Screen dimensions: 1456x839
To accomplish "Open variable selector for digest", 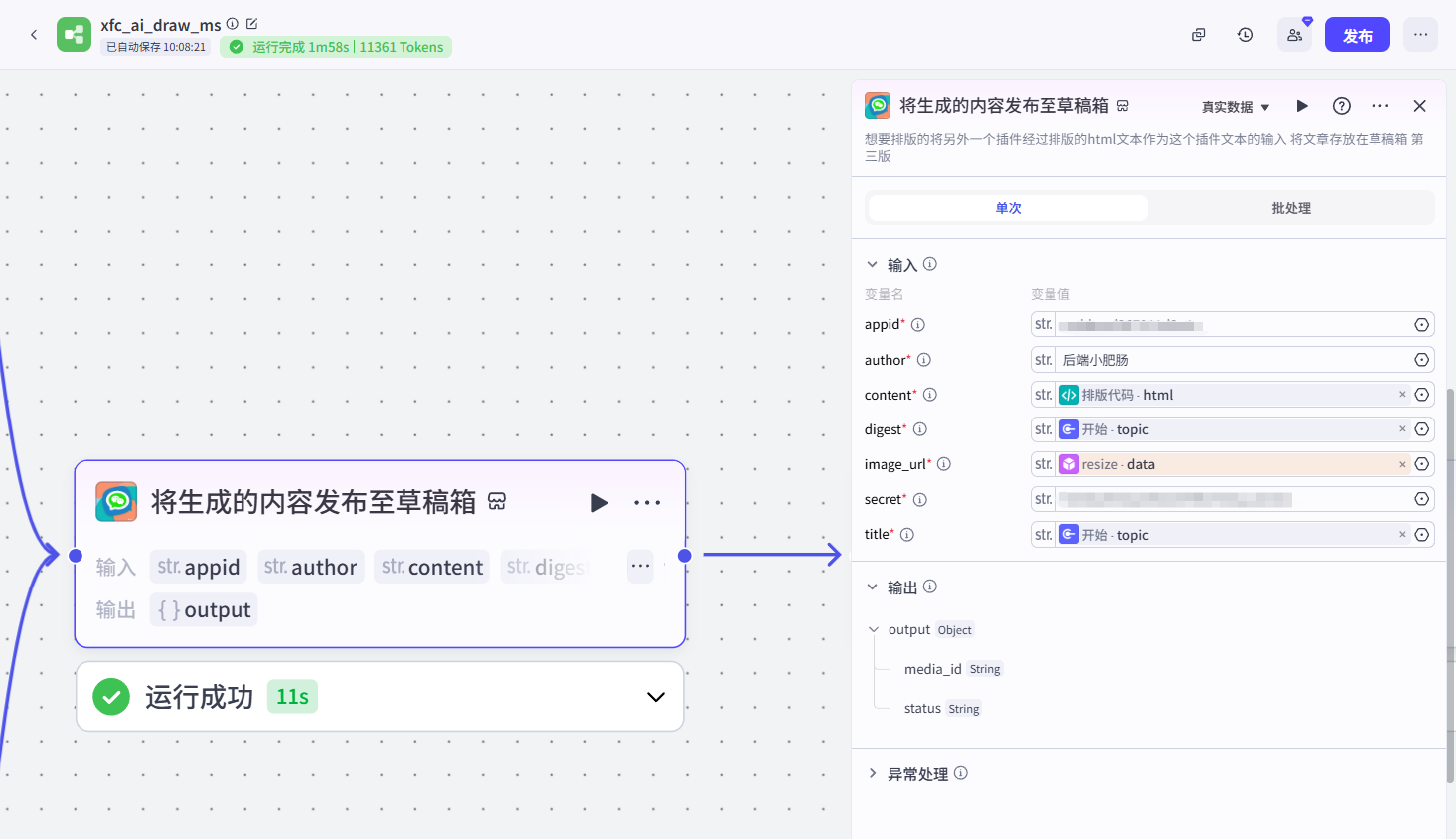I will pyautogui.click(x=1422, y=429).
